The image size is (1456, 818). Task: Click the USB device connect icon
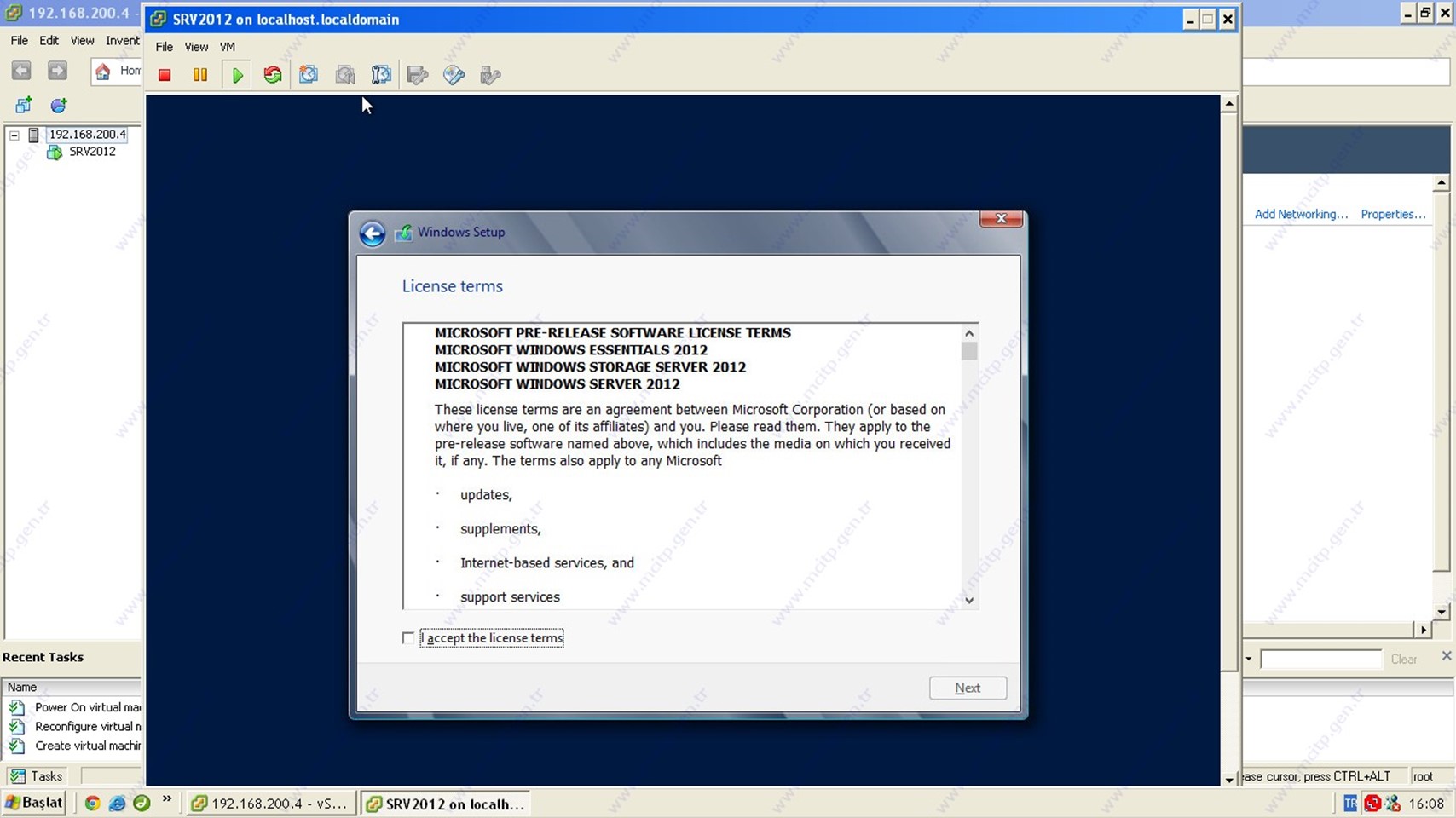point(490,75)
